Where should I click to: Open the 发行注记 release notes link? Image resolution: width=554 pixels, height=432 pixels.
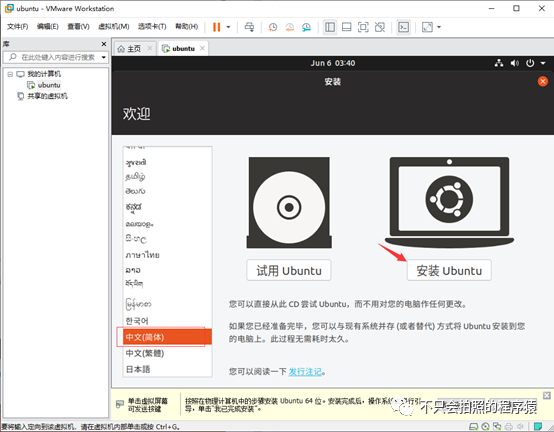pos(305,372)
